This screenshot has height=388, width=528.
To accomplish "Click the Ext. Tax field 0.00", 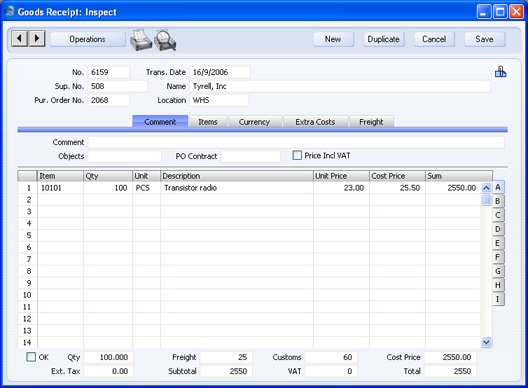I will [x=108, y=371].
